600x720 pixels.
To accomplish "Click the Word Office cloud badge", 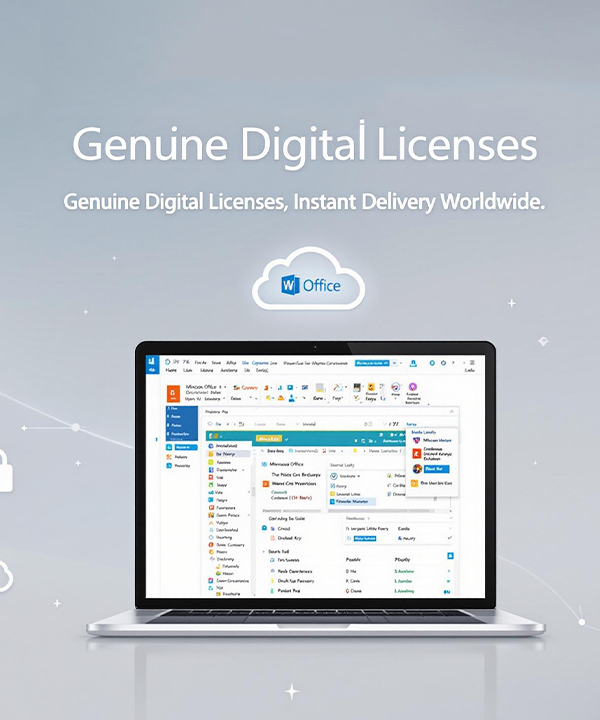I will [309, 285].
